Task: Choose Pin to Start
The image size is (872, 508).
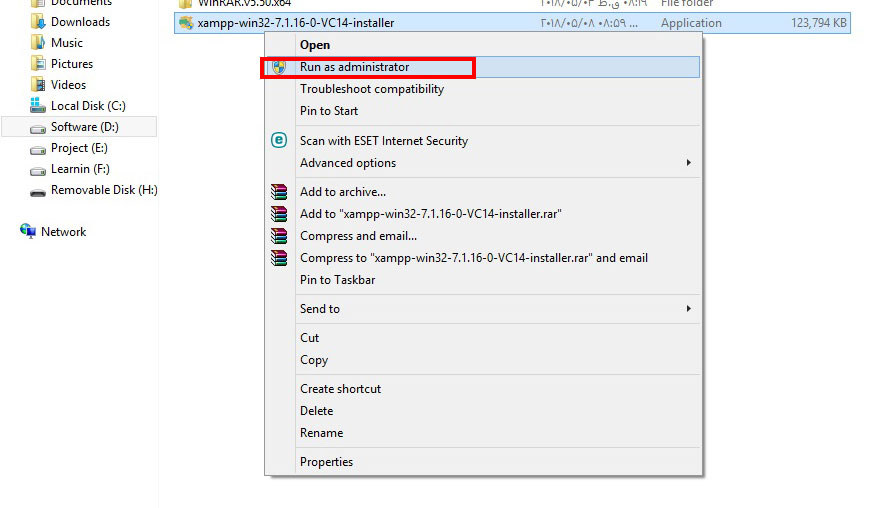Action: [329, 111]
